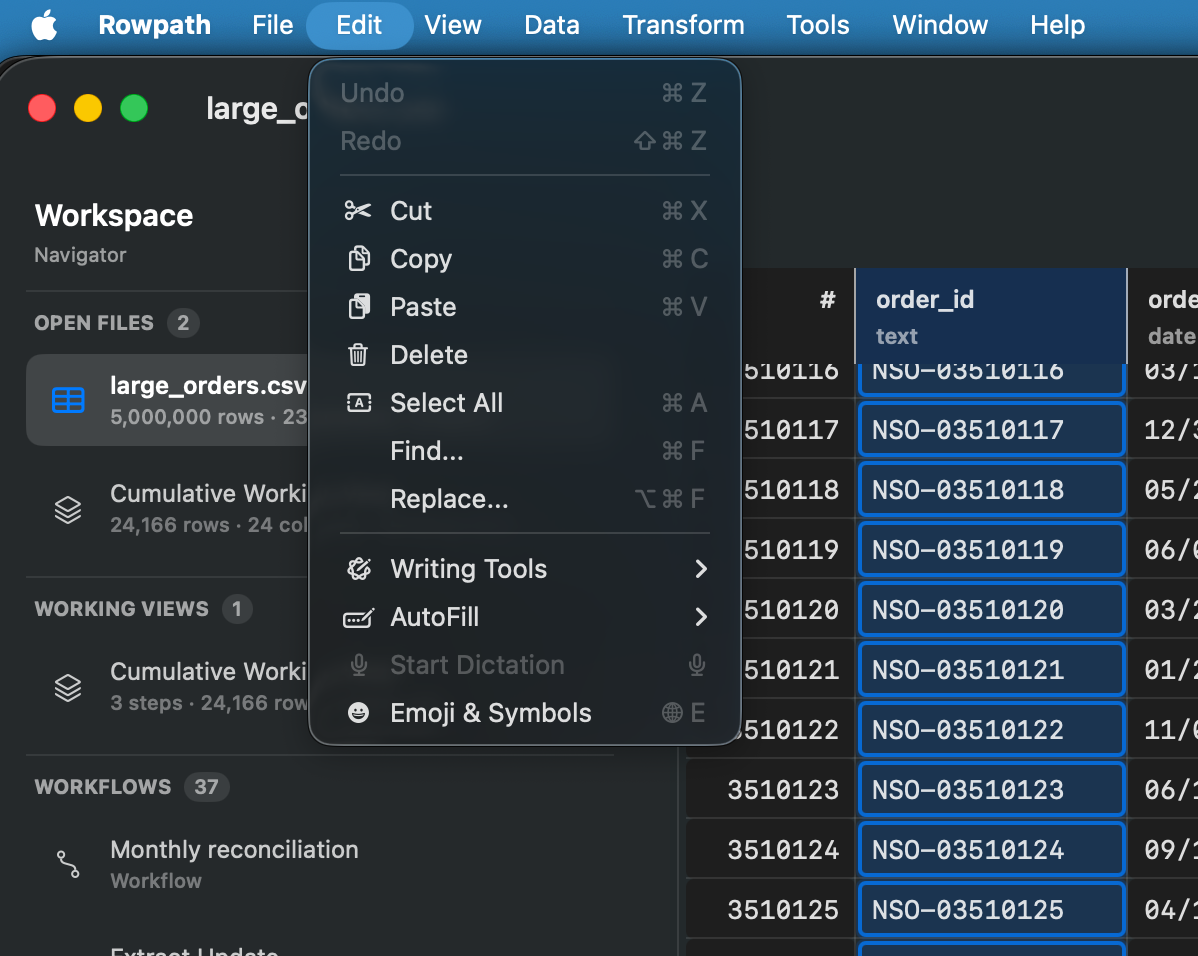
Task: Select cell NSO-03510125
Action: tap(992, 909)
